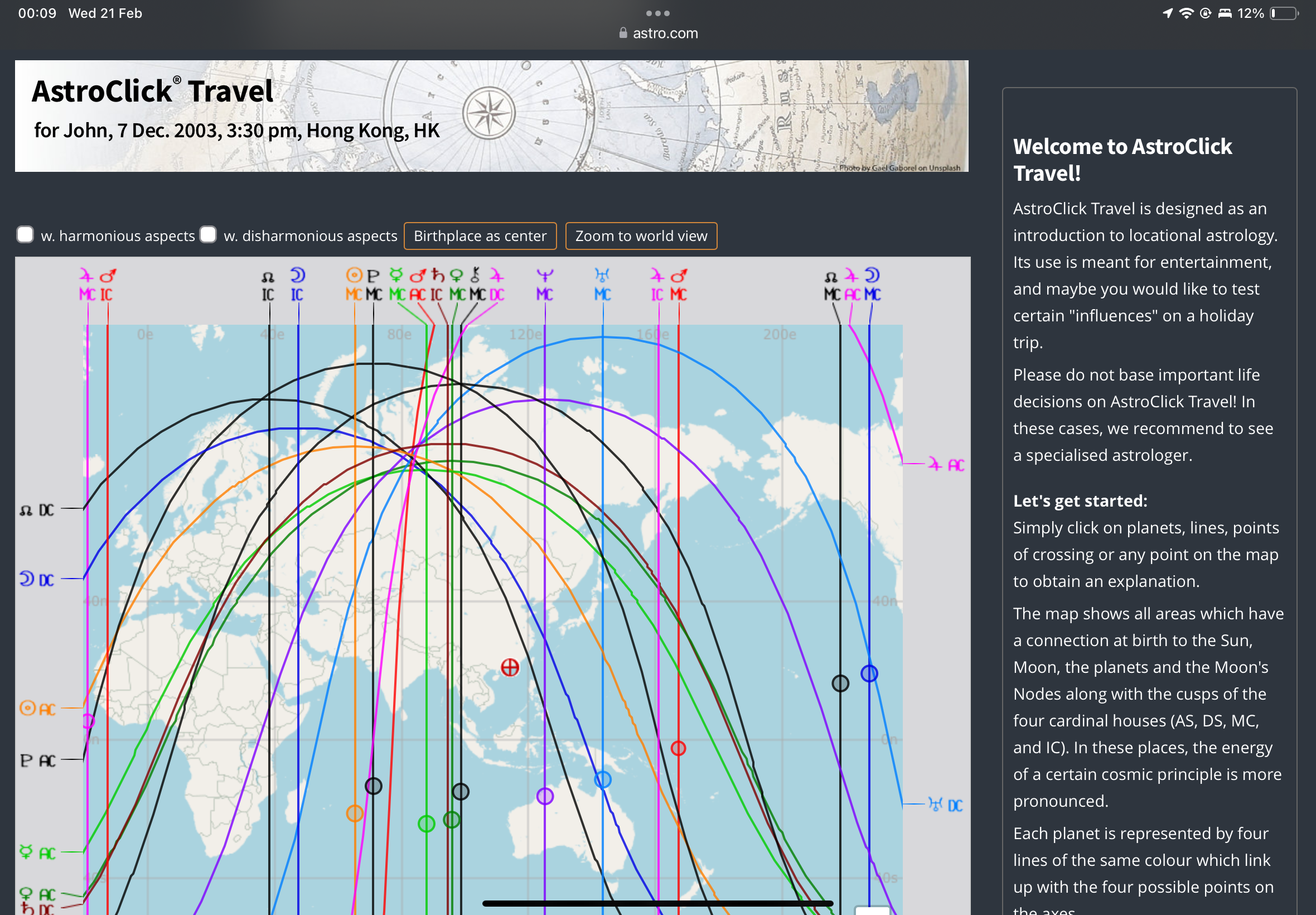Select the Mars MC label near 160e

coord(679,285)
